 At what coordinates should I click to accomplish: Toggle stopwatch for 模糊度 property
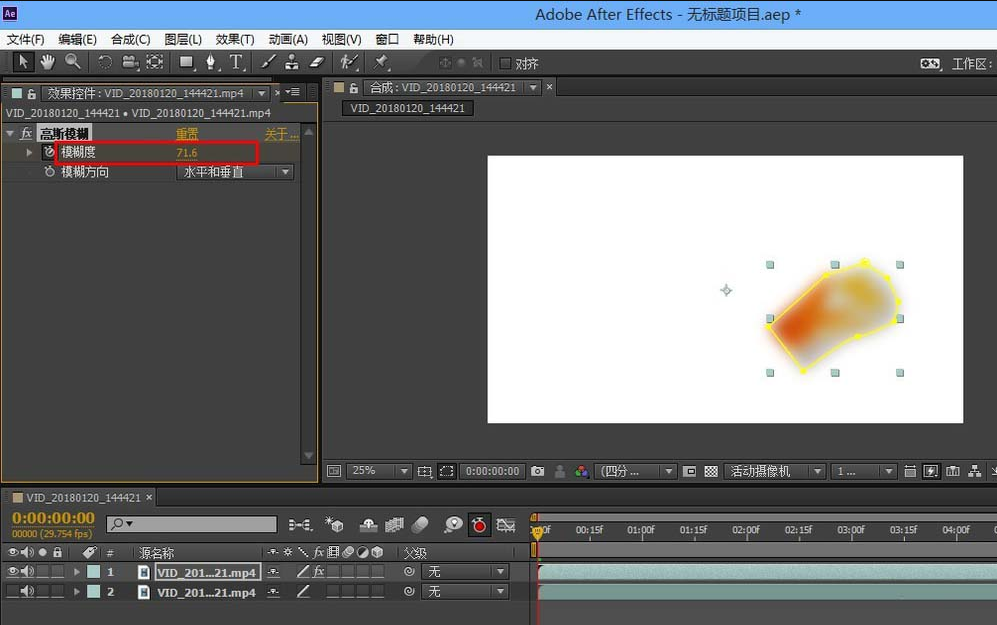tap(48, 152)
